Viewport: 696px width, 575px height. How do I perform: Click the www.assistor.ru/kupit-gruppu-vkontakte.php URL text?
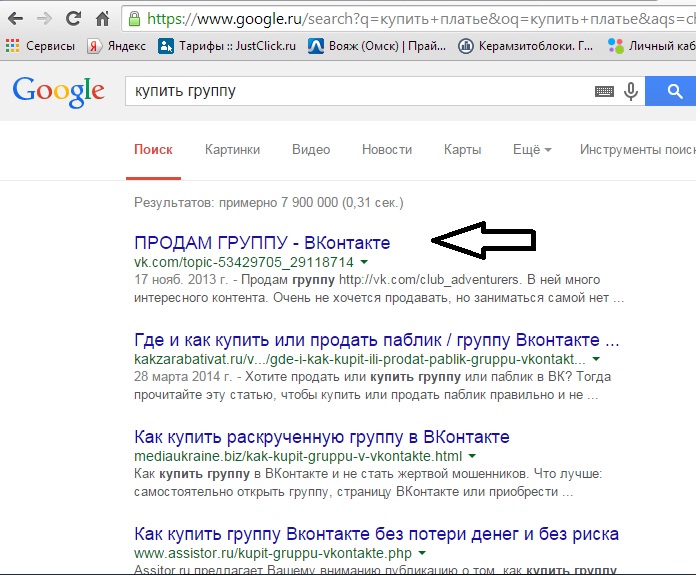tap(273, 553)
